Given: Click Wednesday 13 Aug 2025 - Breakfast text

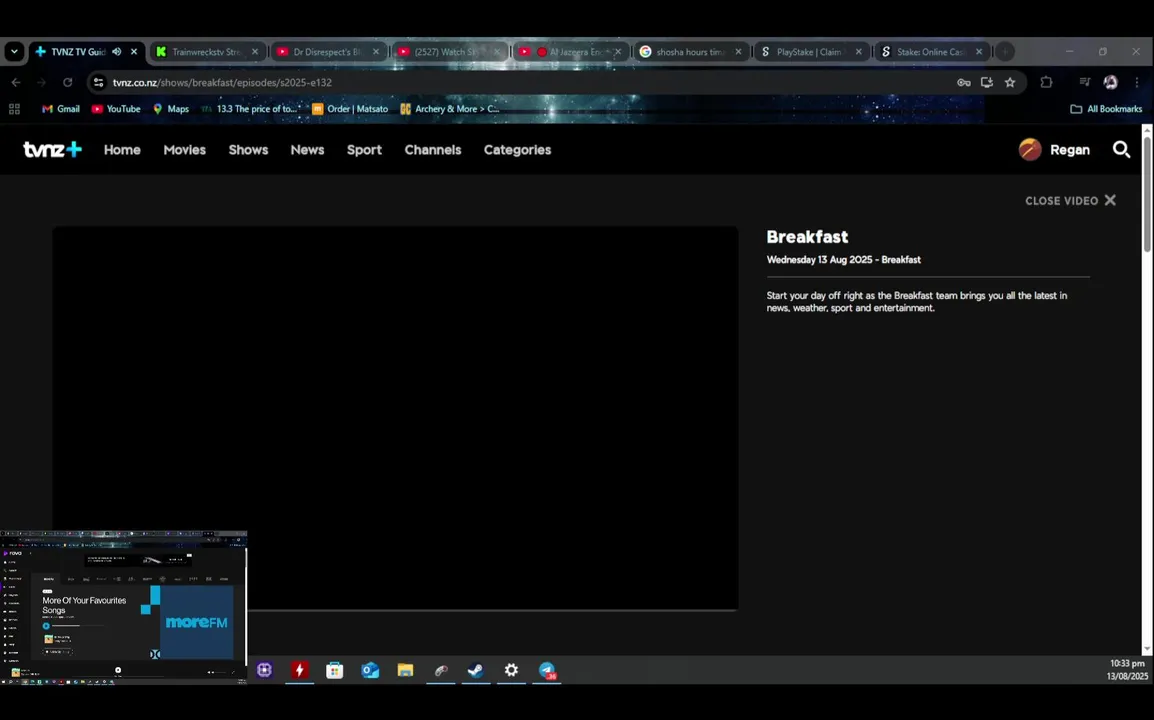Looking at the screenshot, I should [843, 260].
